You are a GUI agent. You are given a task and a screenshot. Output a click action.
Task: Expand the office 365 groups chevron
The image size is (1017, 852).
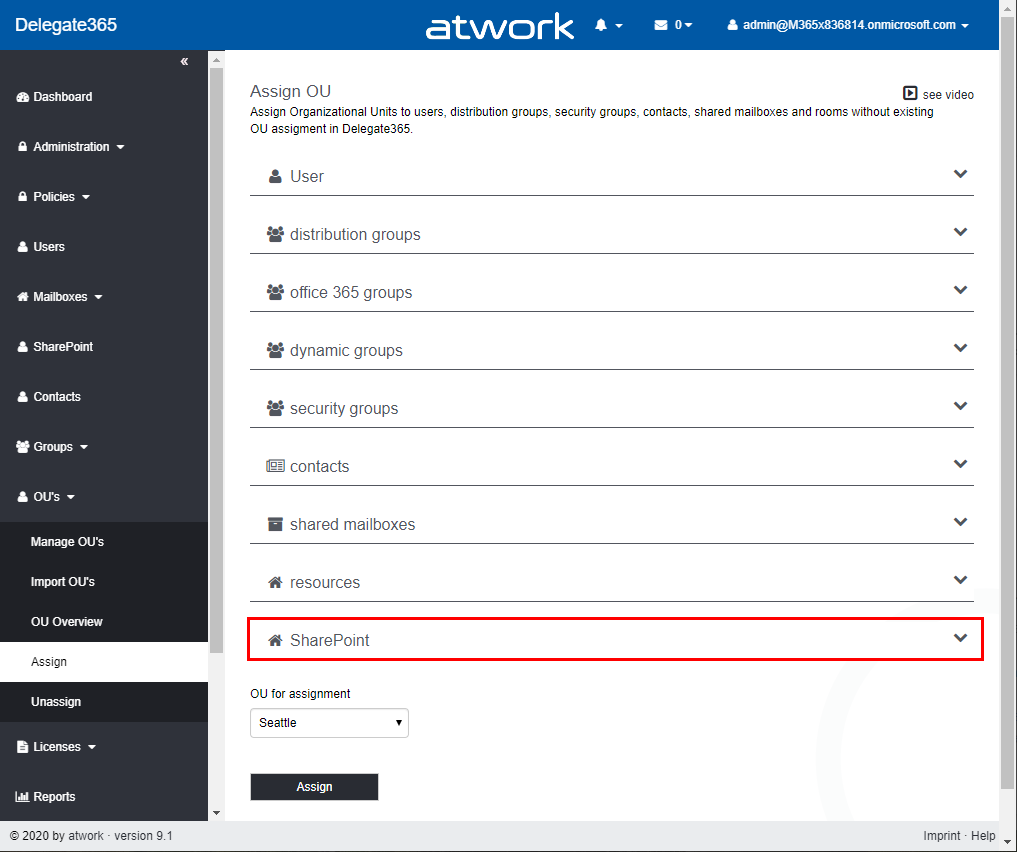pos(961,290)
